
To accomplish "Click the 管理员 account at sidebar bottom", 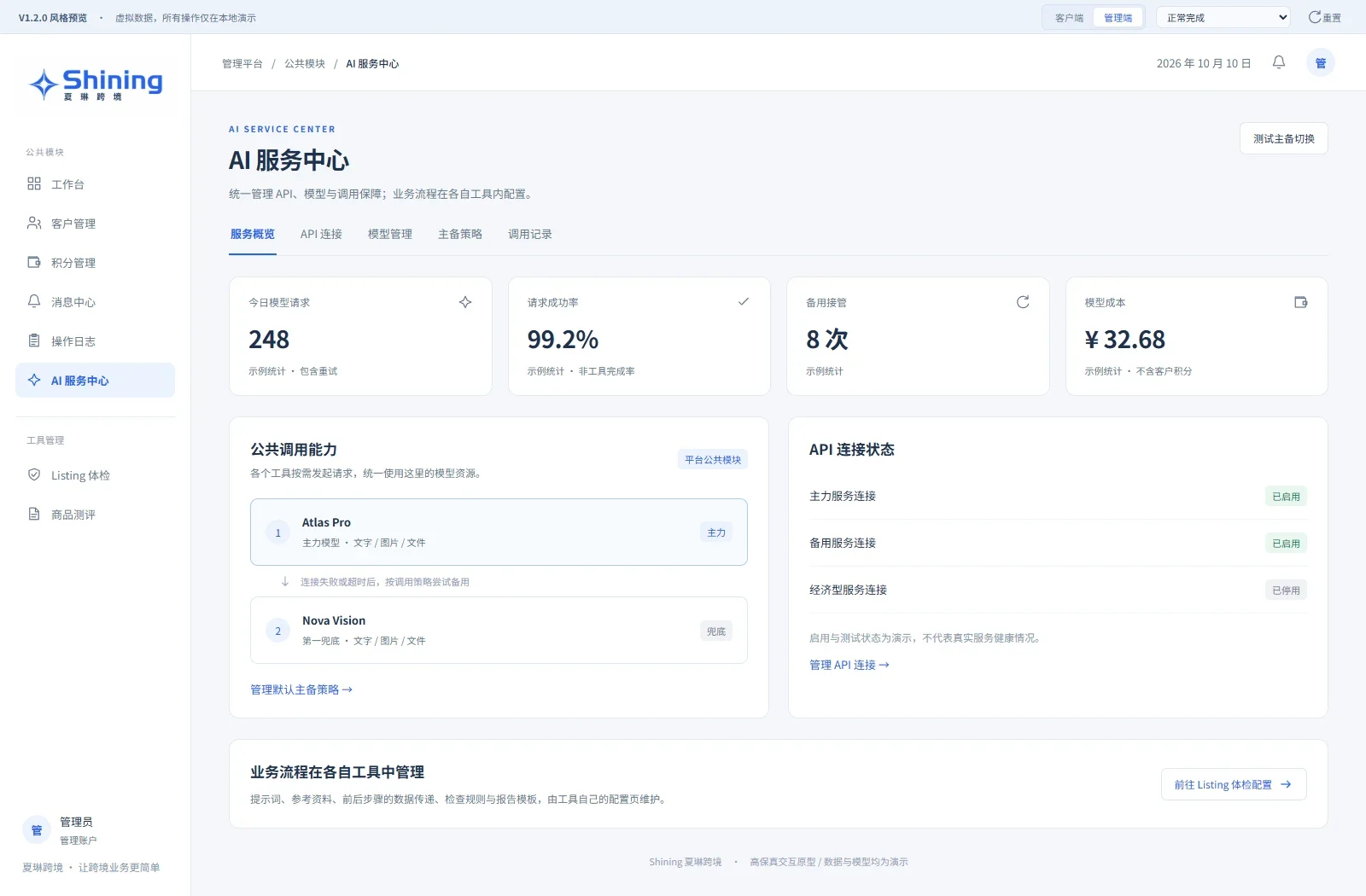I will click(x=60, y=830).
